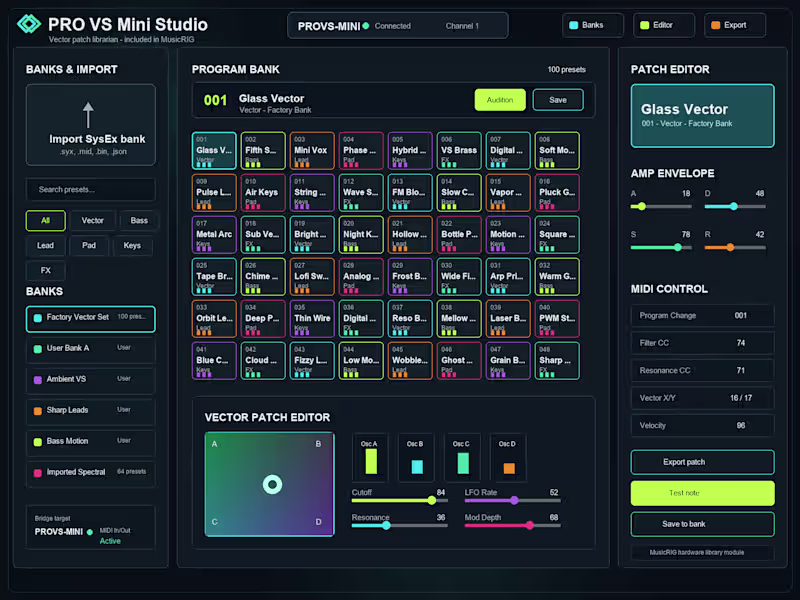Open the Editor tab in header
This screenshot has height=600, width=800.
pyautogui.click(x=663, y=25)
